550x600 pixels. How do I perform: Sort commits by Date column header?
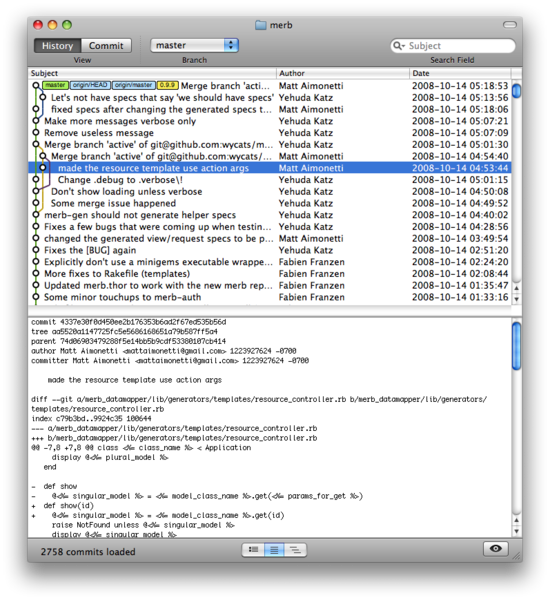click(460, 73)
